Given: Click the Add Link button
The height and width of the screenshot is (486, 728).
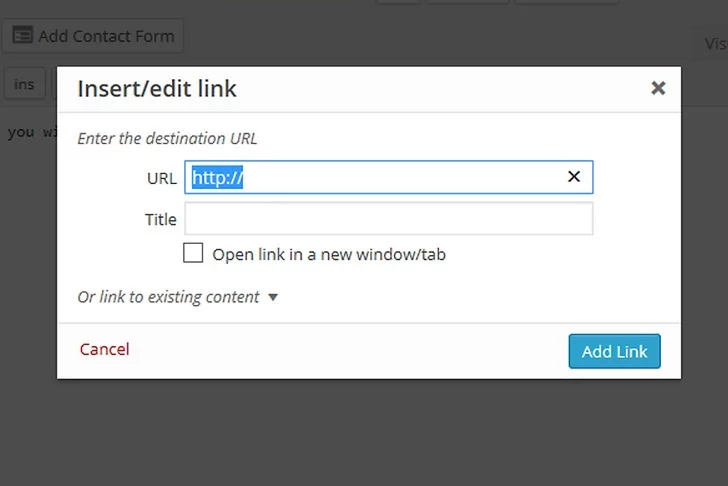Looking at the screenshot, I should [614, 351].
